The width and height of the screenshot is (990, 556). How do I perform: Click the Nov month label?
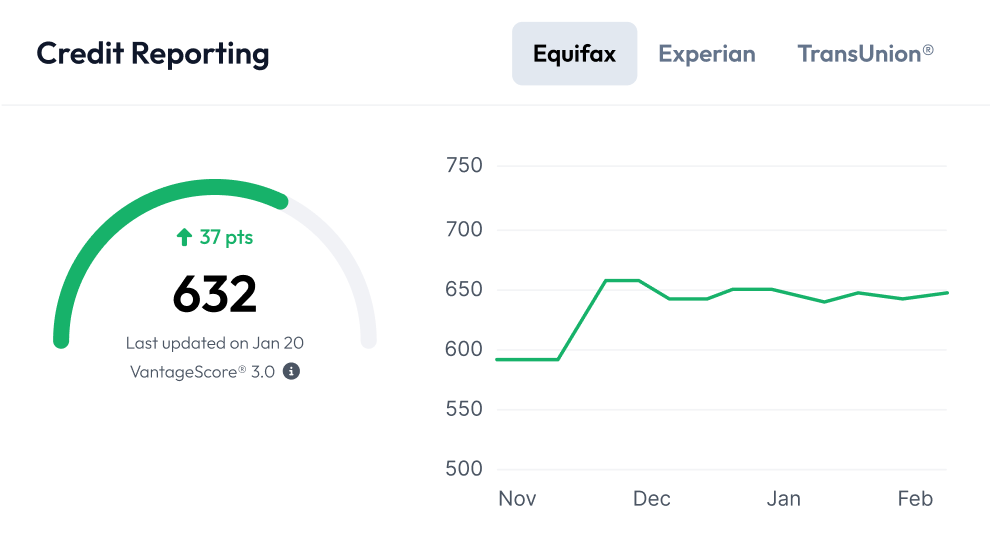(517, 498)
